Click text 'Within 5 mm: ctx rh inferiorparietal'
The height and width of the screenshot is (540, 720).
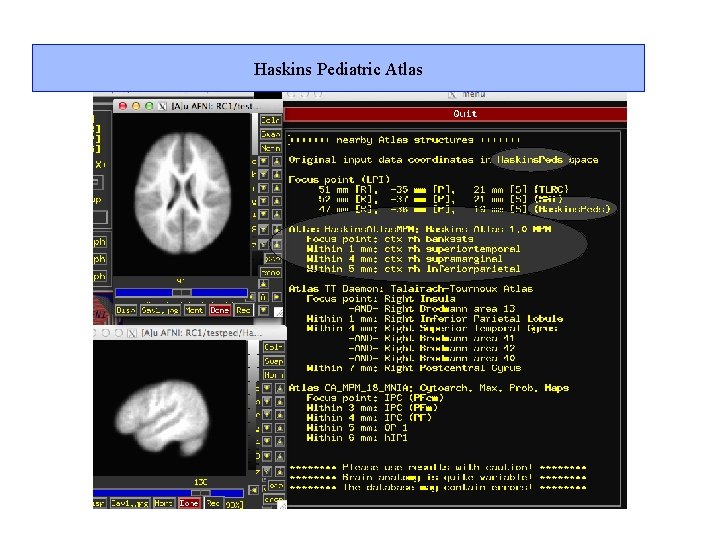point(413,269)
